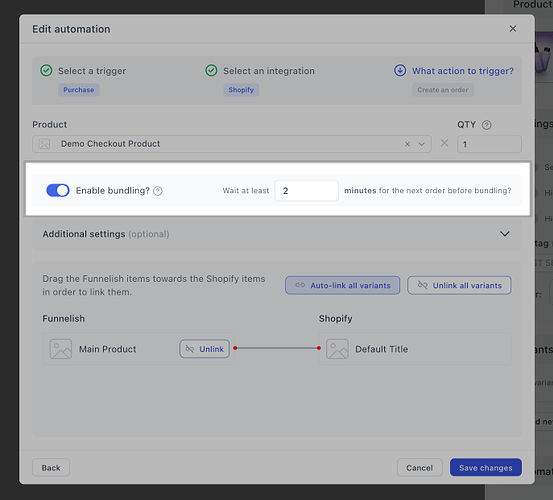Viewport: 553px width, 500px height.
Task: Click the Main Product image placeholder
Action: (x=61, y=349)
